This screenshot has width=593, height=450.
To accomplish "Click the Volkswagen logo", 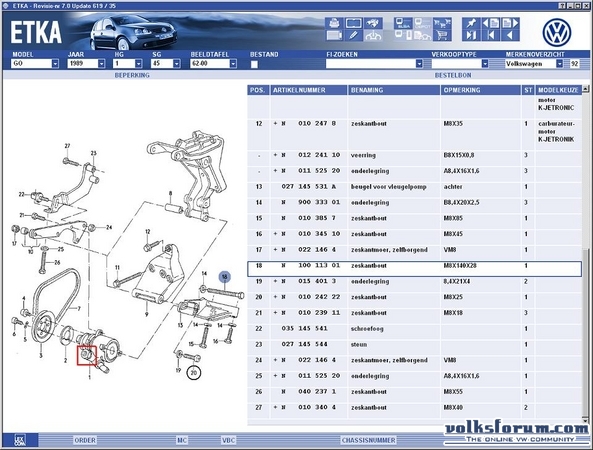I will click(x=556, y=33).
